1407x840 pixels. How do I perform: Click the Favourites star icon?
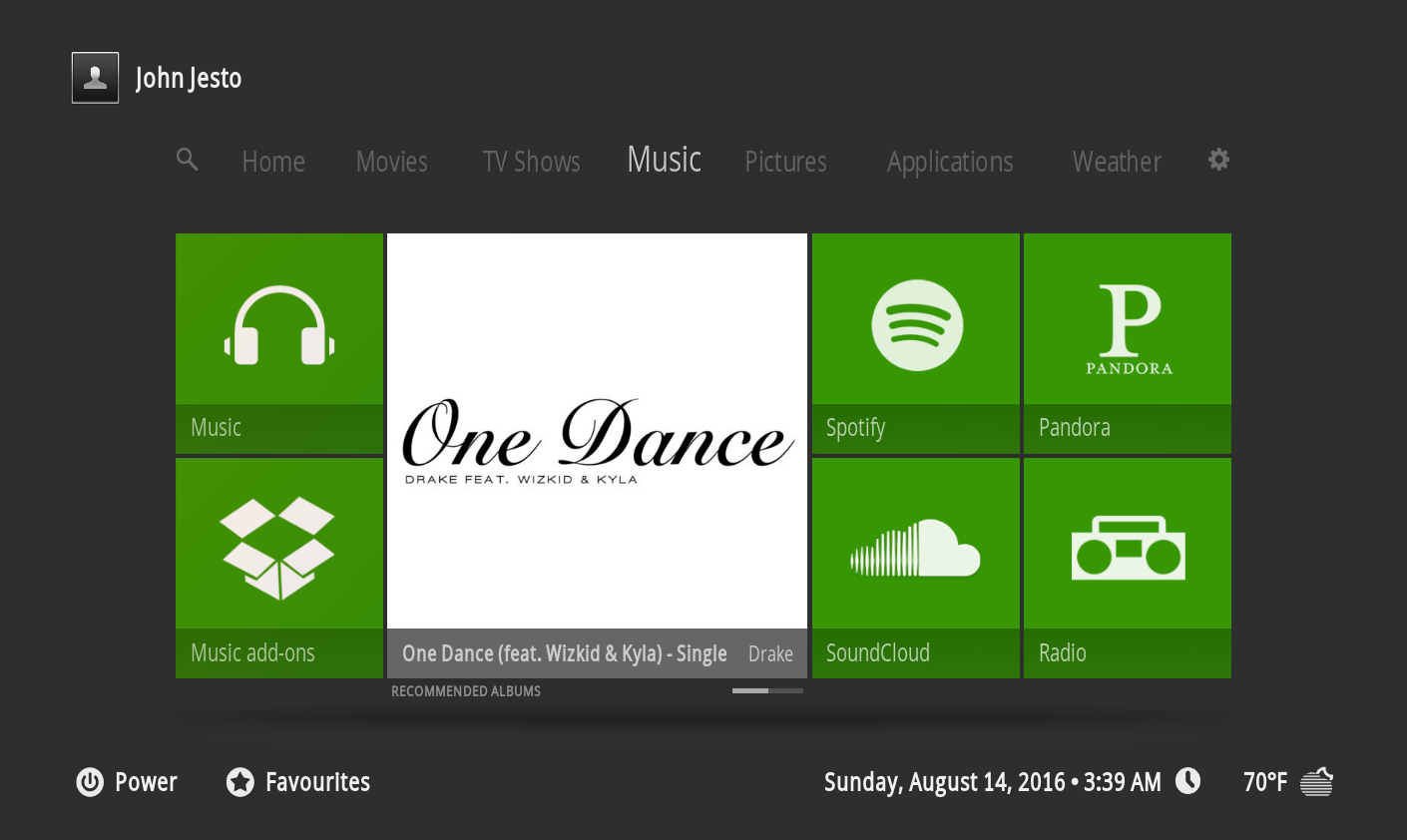[240, 782]
